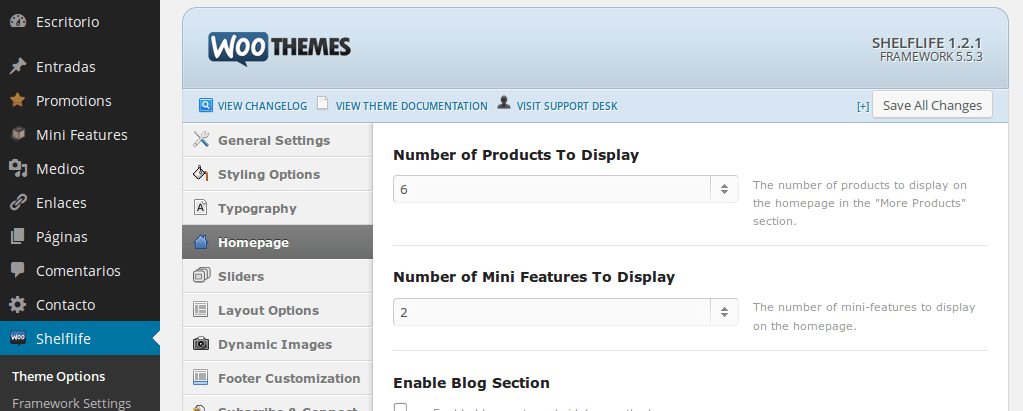This screenshot has width=1023, height=411.
Task: Open Enlaces in admin menu
Action: [x=80, y=202]
